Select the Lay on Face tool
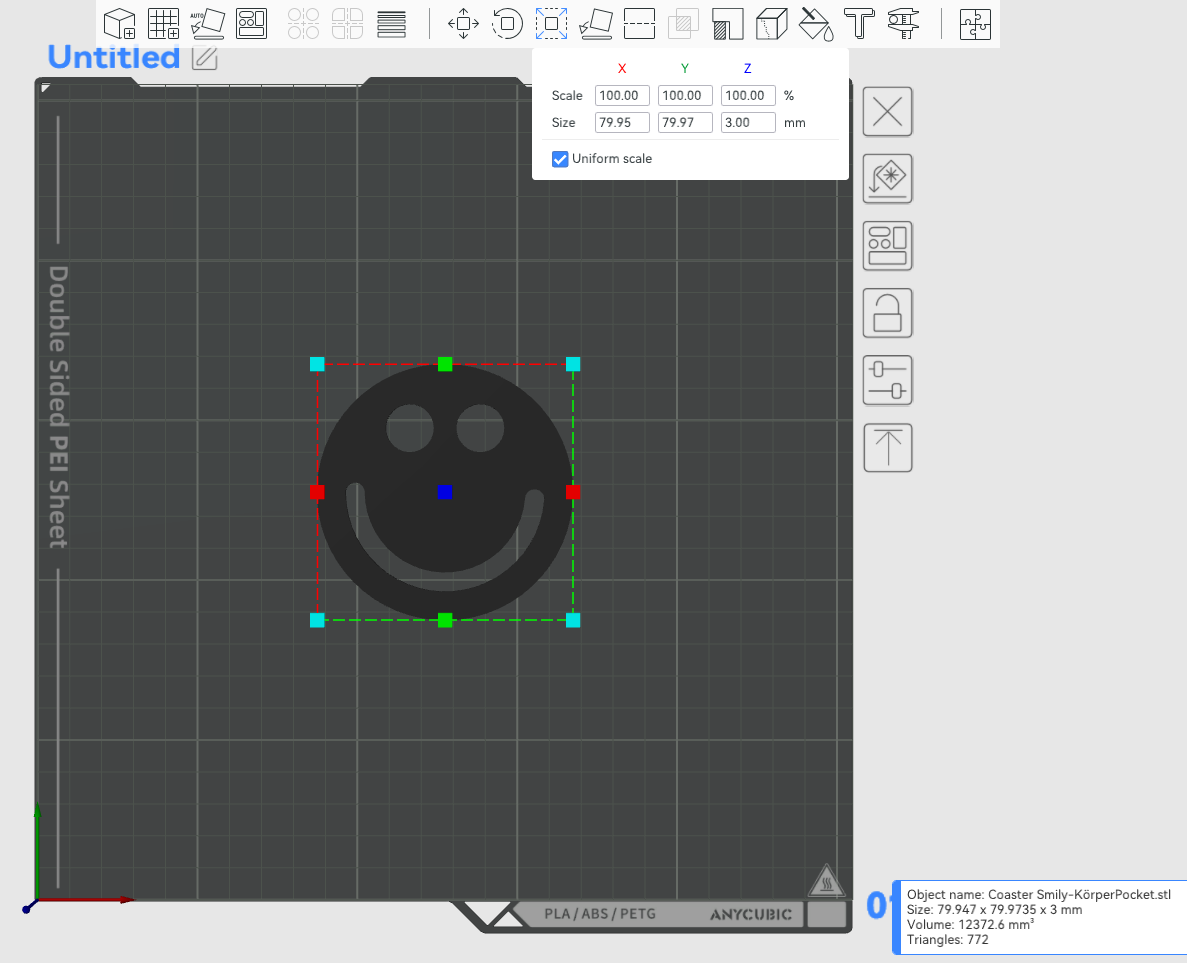The width and height of the screenshot is (1187, 963). [x=596, y=23]
